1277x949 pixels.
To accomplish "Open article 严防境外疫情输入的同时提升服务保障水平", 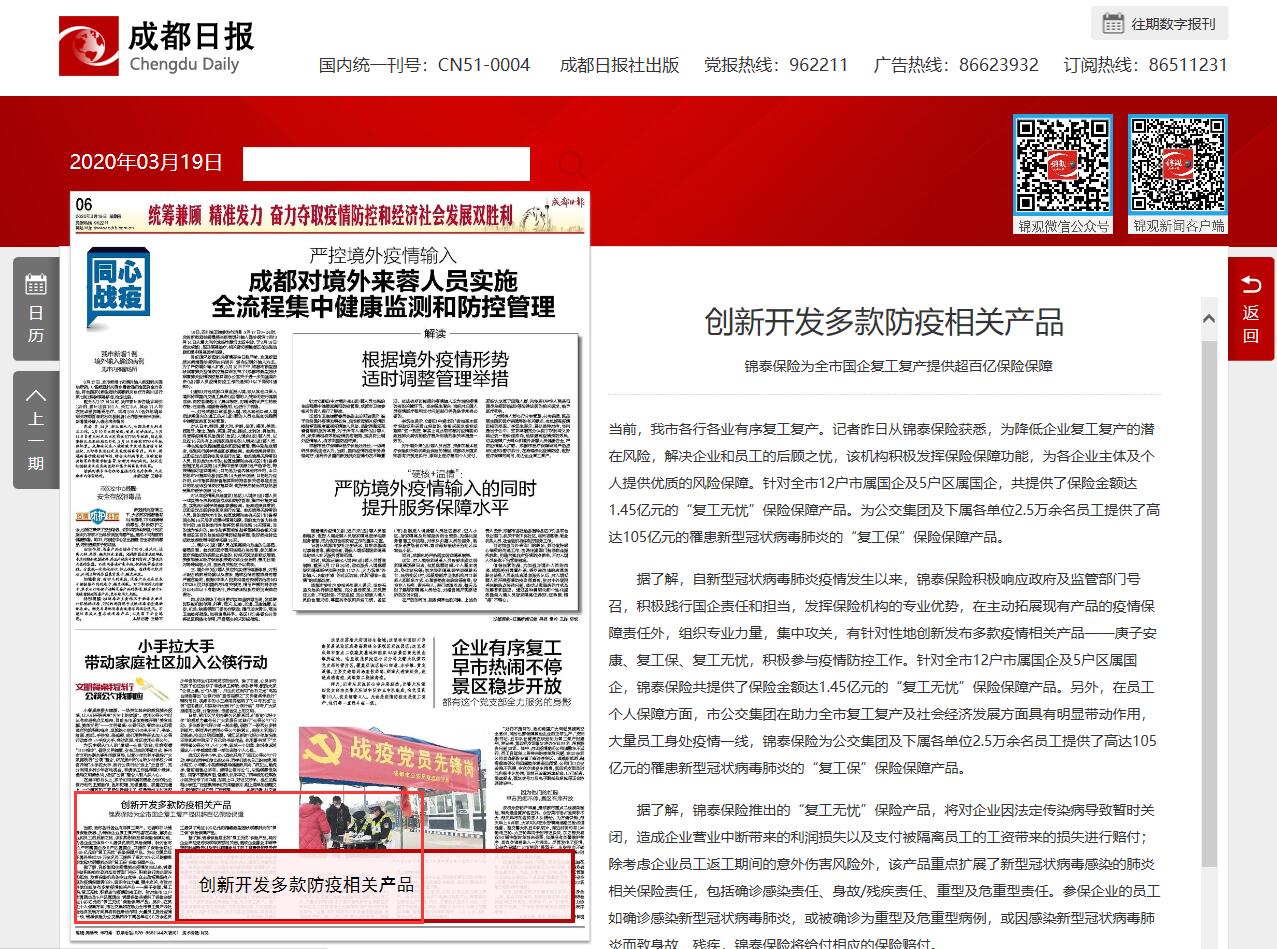I will (435, 498).
